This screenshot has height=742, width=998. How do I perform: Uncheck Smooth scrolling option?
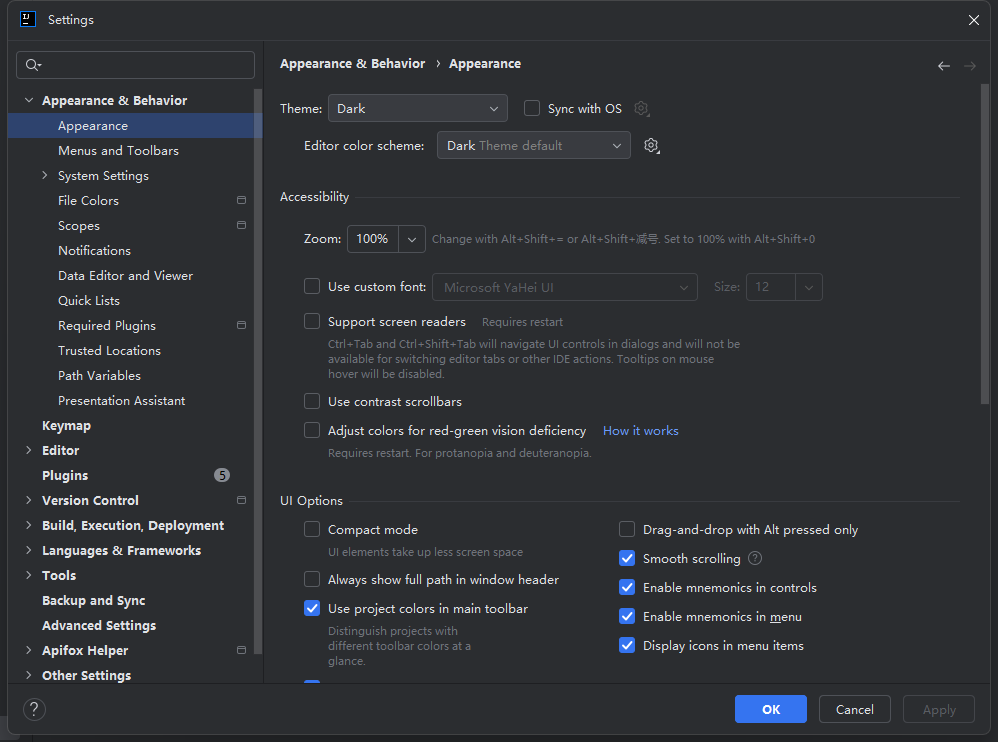tap(627, 558)
